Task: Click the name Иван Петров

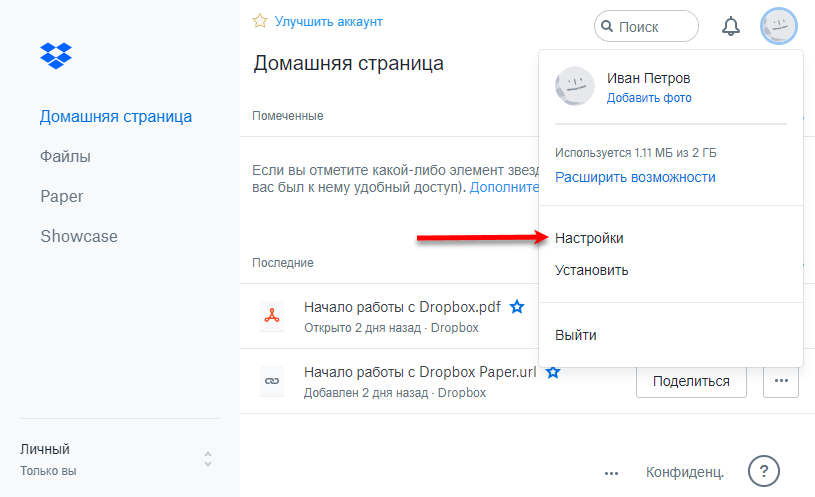Action: click(649, 78)
